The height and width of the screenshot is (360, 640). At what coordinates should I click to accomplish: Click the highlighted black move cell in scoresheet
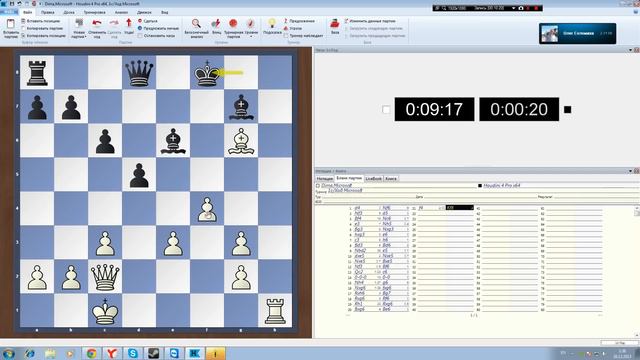(460, 208)
